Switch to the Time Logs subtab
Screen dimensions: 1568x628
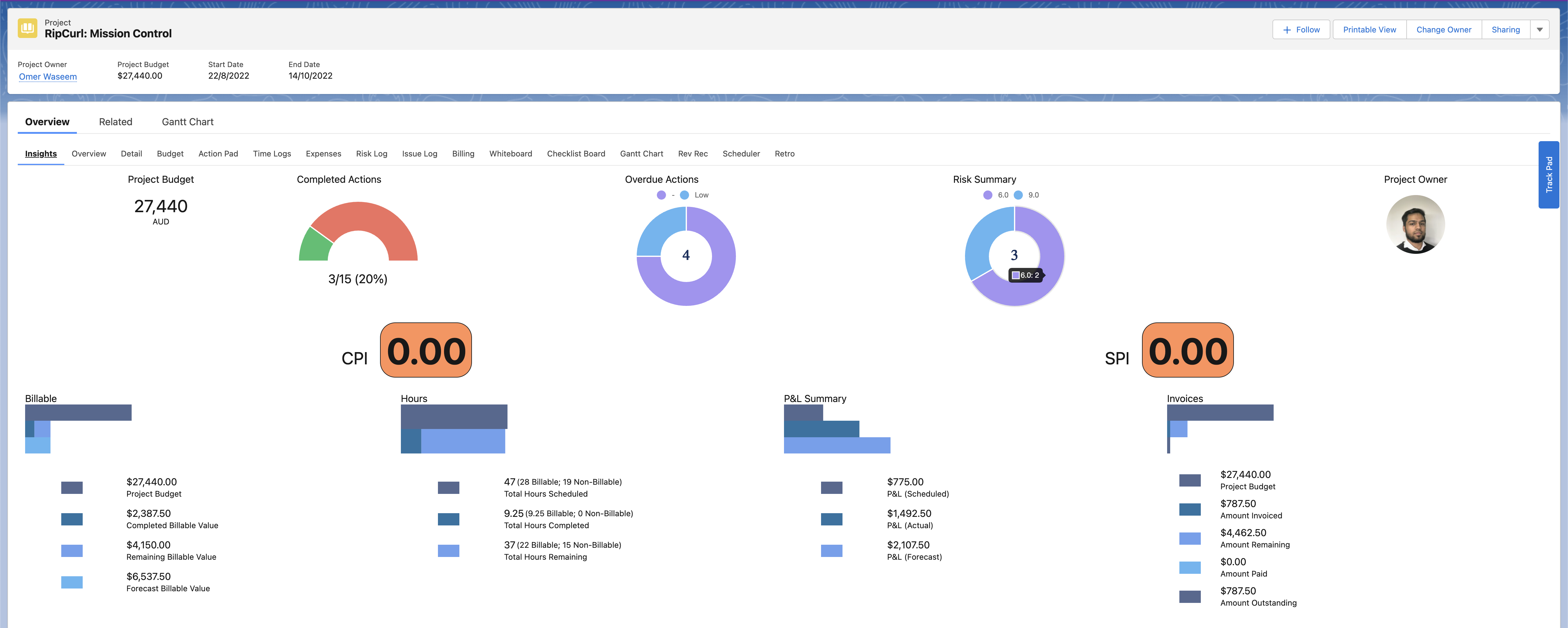point(271,153)
